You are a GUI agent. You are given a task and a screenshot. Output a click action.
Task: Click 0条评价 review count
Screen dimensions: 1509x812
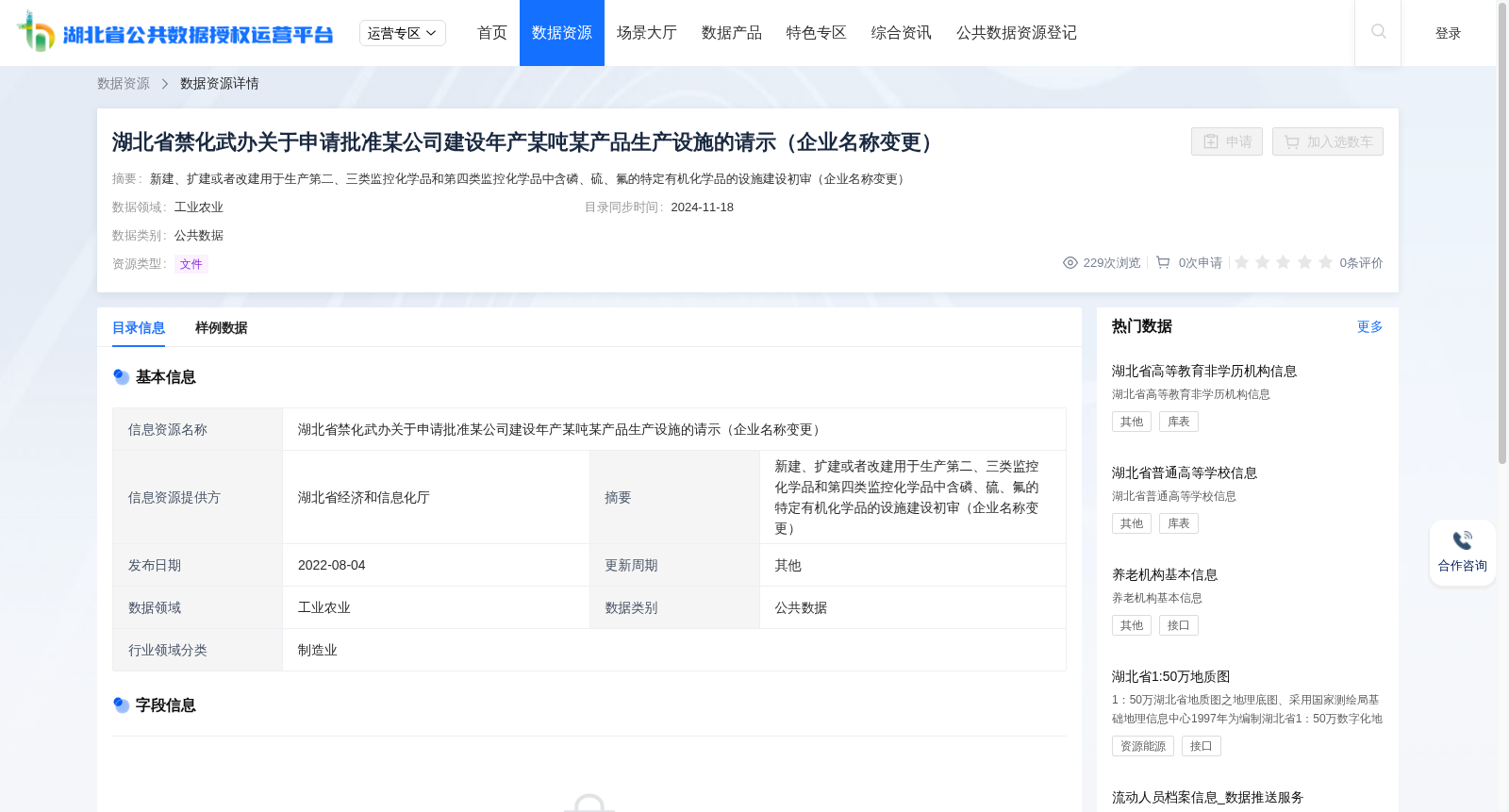[x=1362, y=263]
